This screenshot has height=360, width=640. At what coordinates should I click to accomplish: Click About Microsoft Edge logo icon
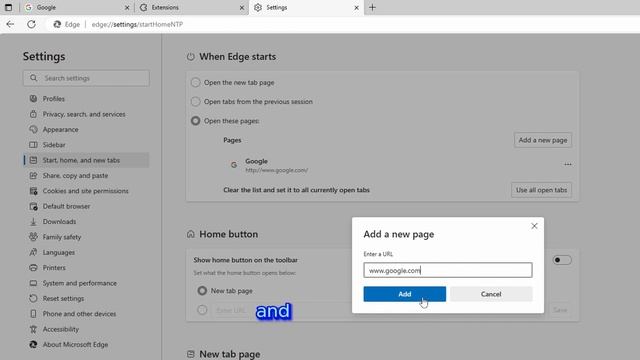point(33,344)
